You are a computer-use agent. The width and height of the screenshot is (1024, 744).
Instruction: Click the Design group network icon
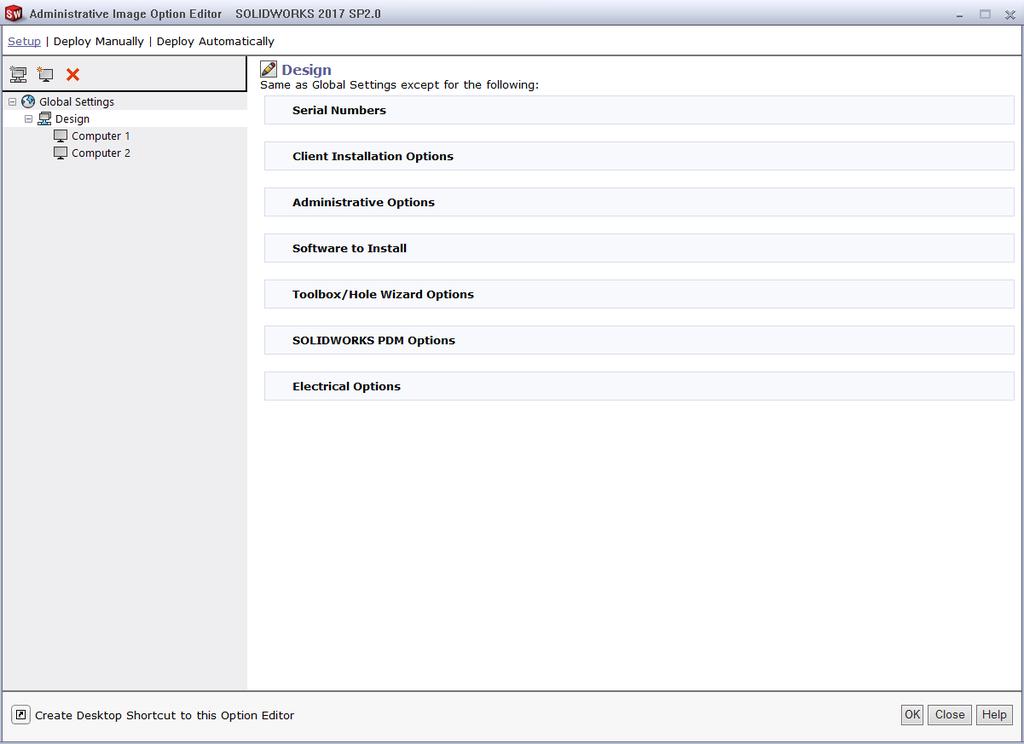44,119
